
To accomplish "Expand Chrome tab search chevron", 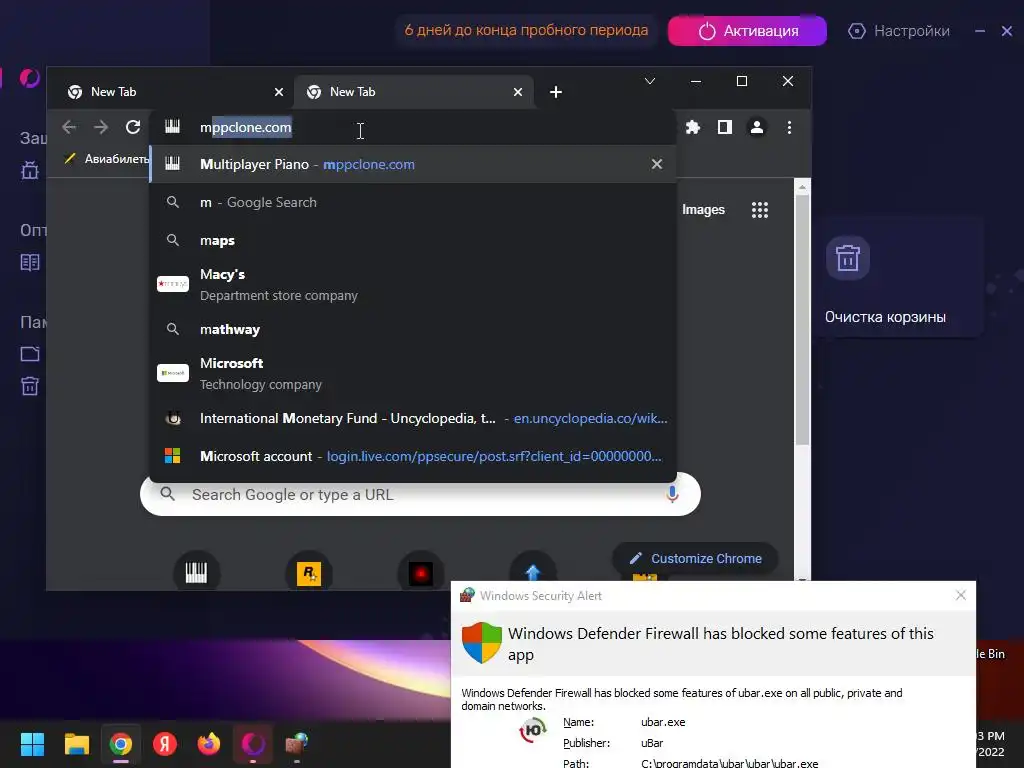I will (650, 81).
